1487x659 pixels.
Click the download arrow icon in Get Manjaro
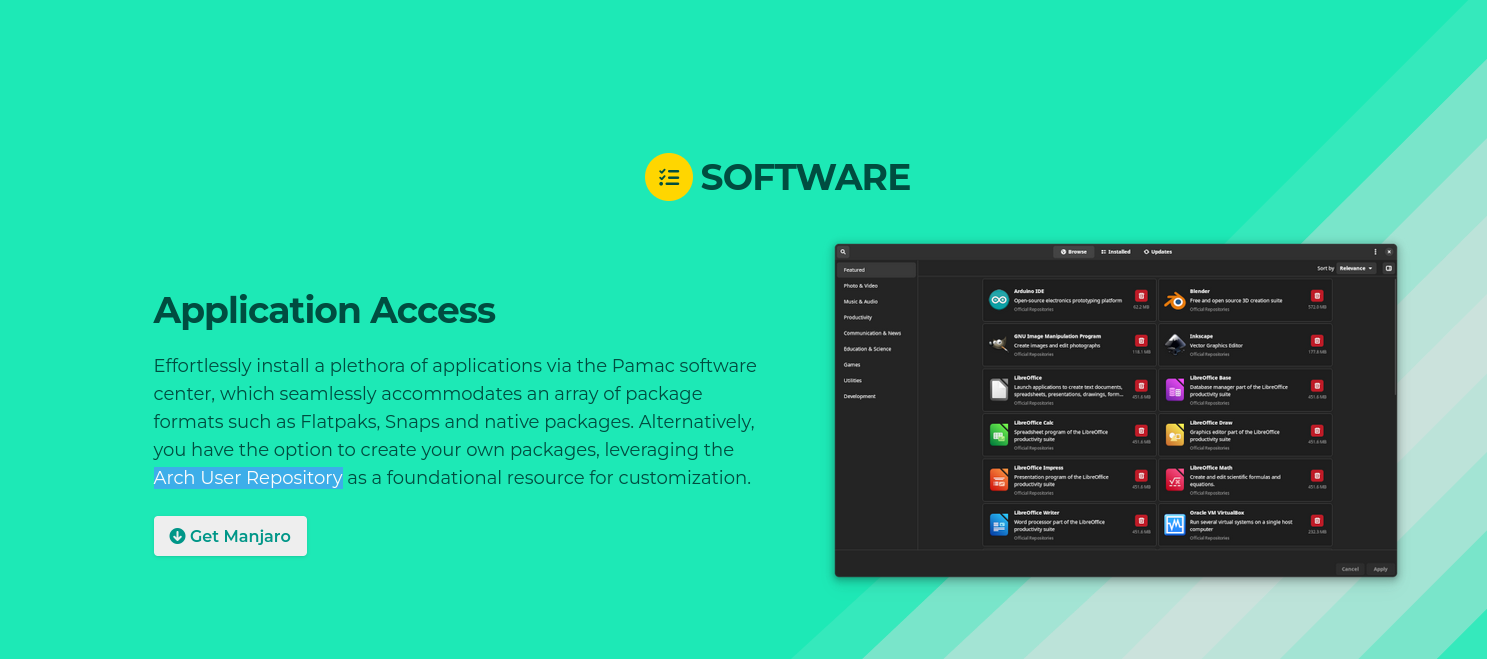(x=178, y=536)
